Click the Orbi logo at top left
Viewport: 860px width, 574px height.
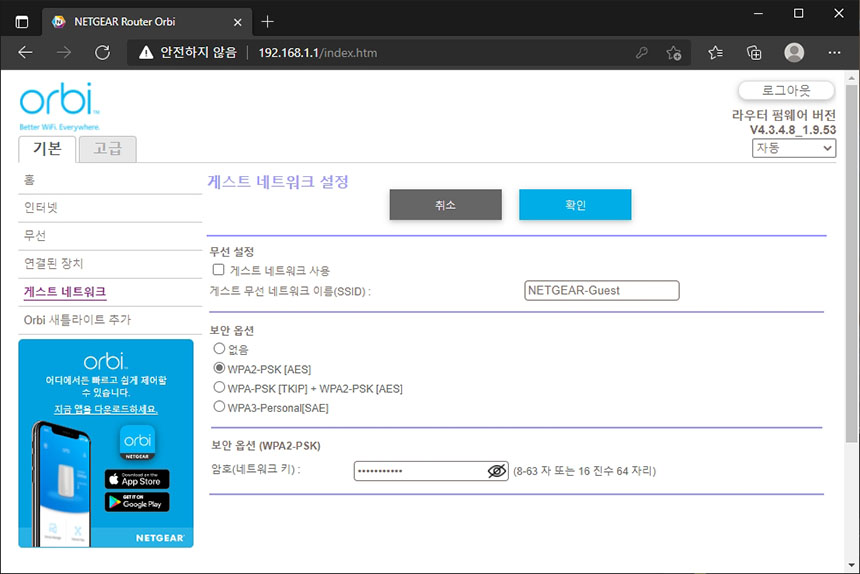tap(59, 106)
